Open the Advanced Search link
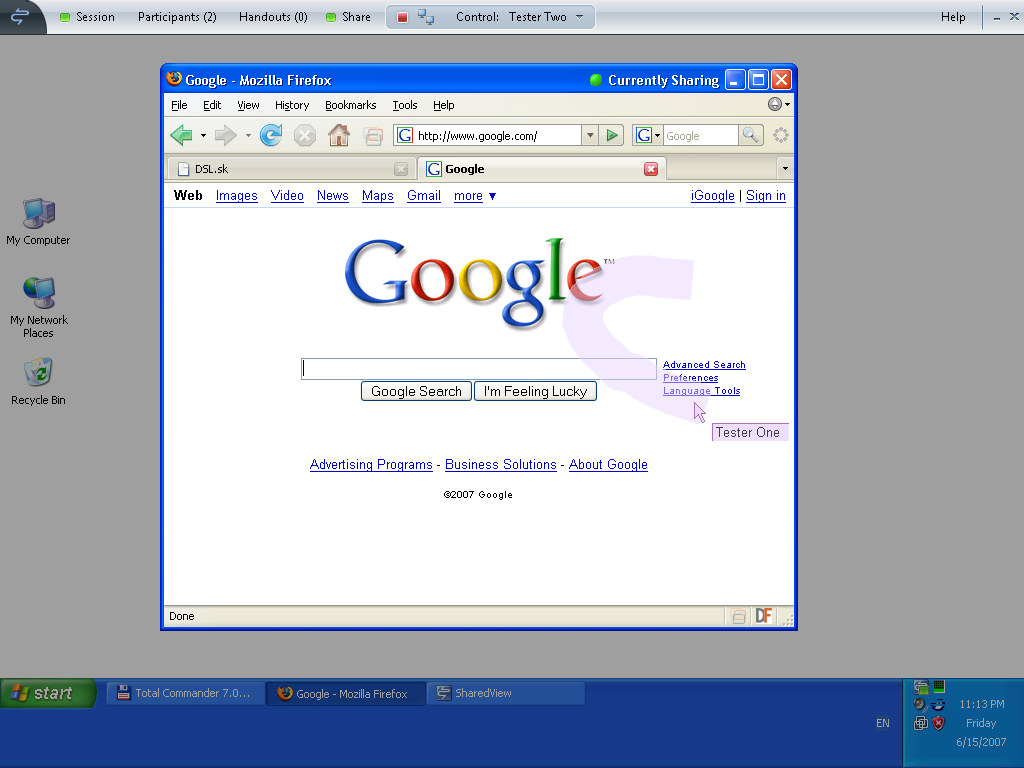1024x768 pixels. click(704, 365)
